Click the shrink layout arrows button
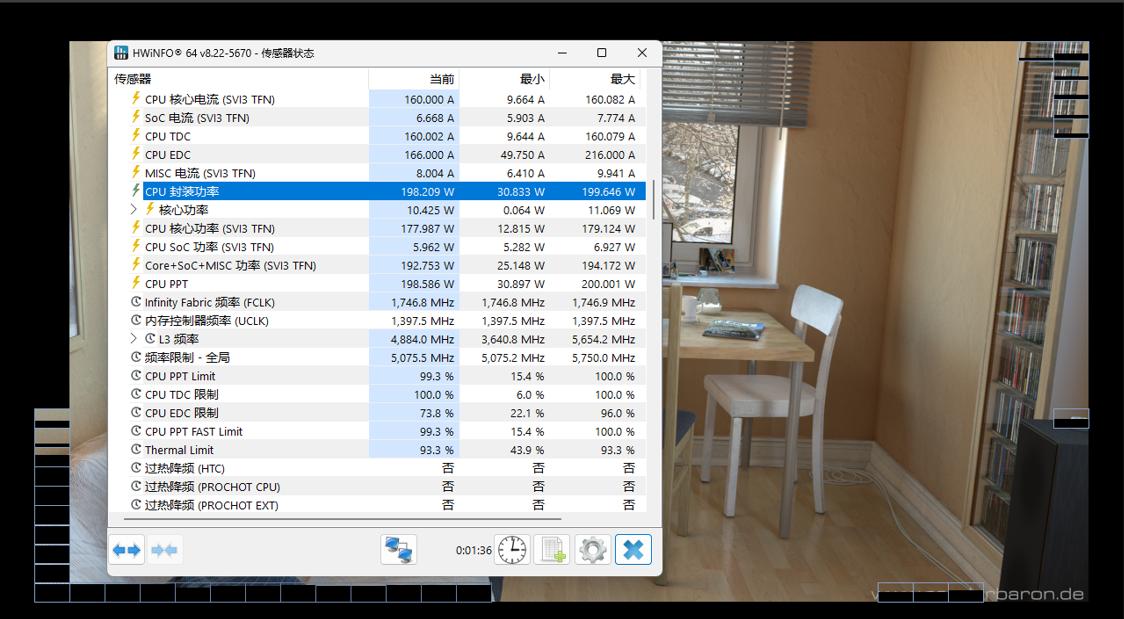1124x619 pixels. pos(164,550)
